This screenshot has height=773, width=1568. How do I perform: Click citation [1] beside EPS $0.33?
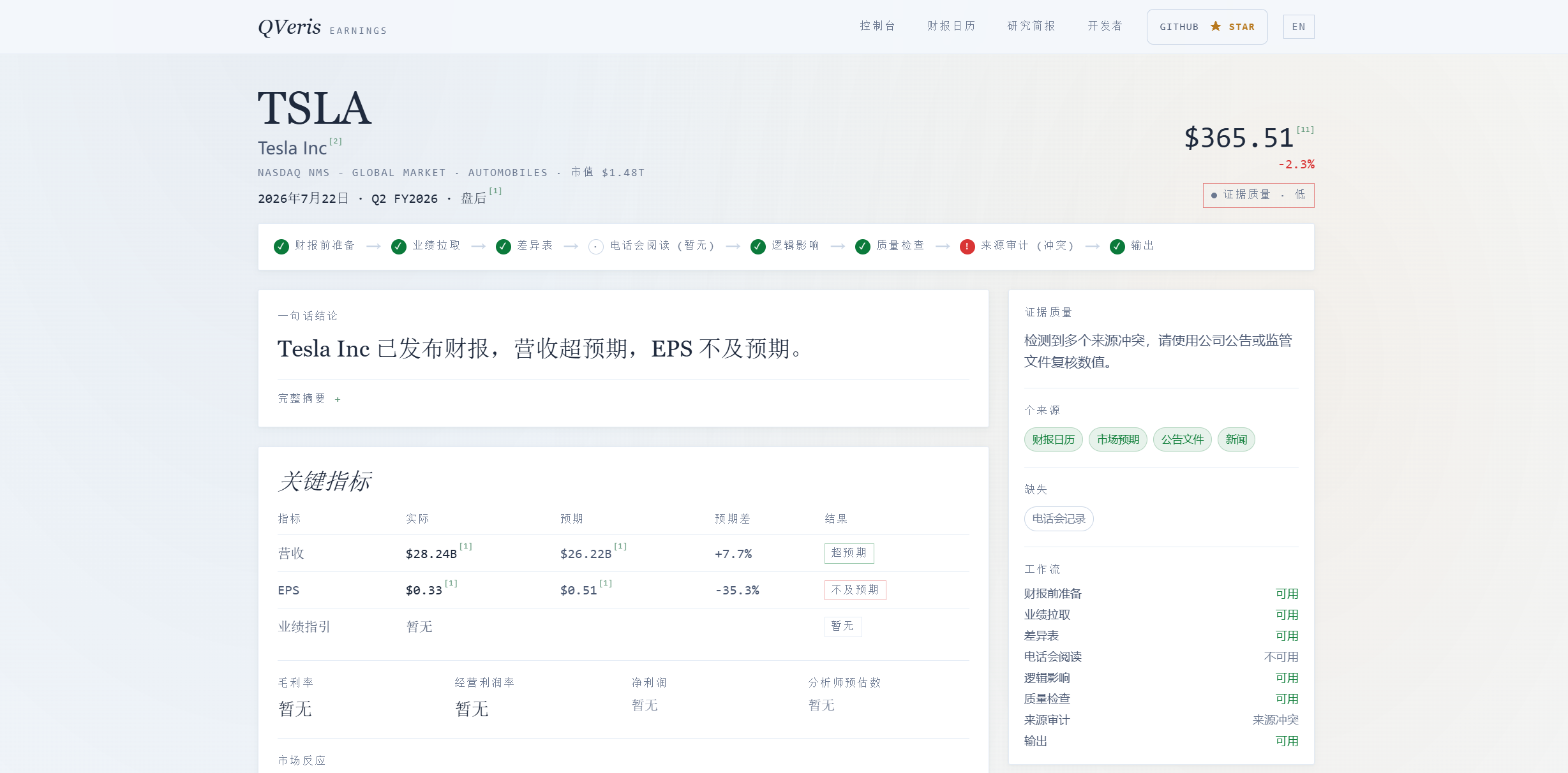(451, 583)
